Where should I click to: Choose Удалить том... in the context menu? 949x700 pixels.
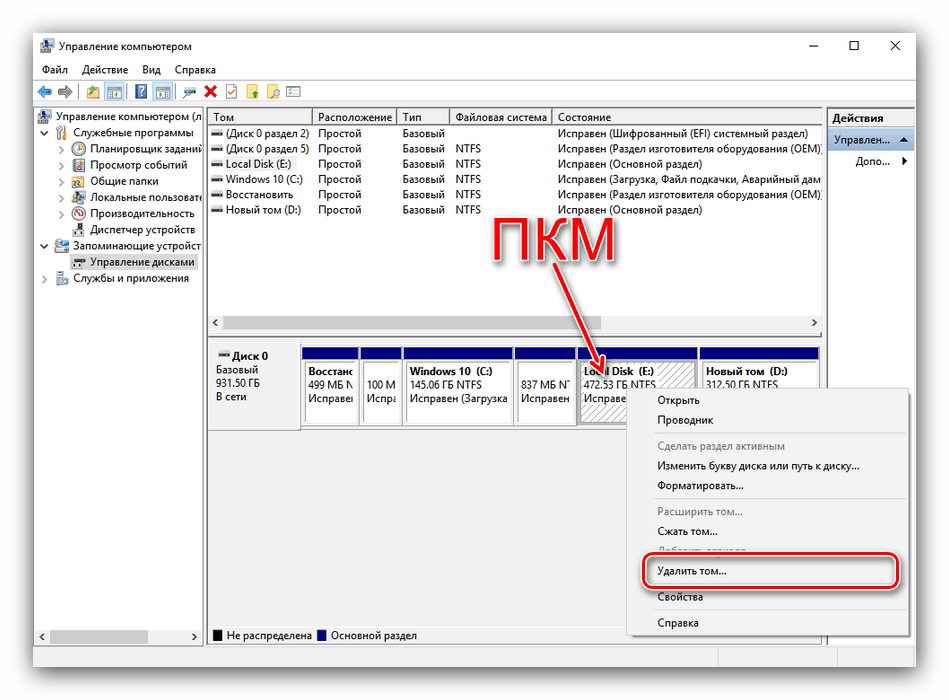click(767, 571)
